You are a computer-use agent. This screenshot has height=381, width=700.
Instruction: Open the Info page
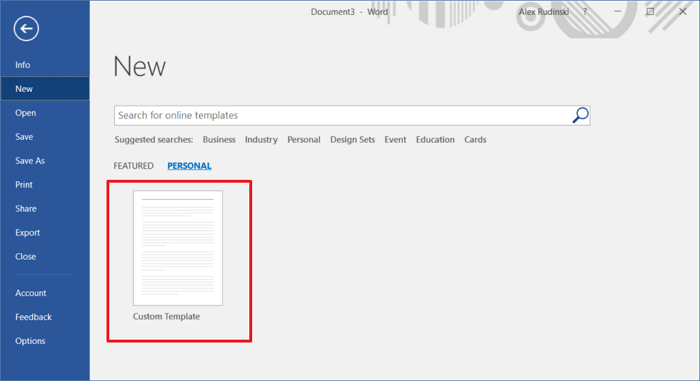pos(45,65)
